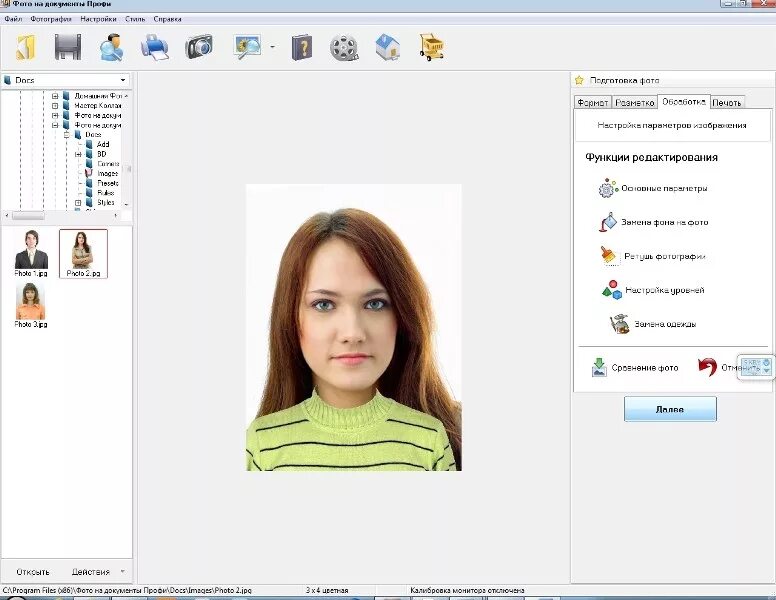Open Замена фона на фото
This screenshot has height=600, width=776.
click(665, 222)
